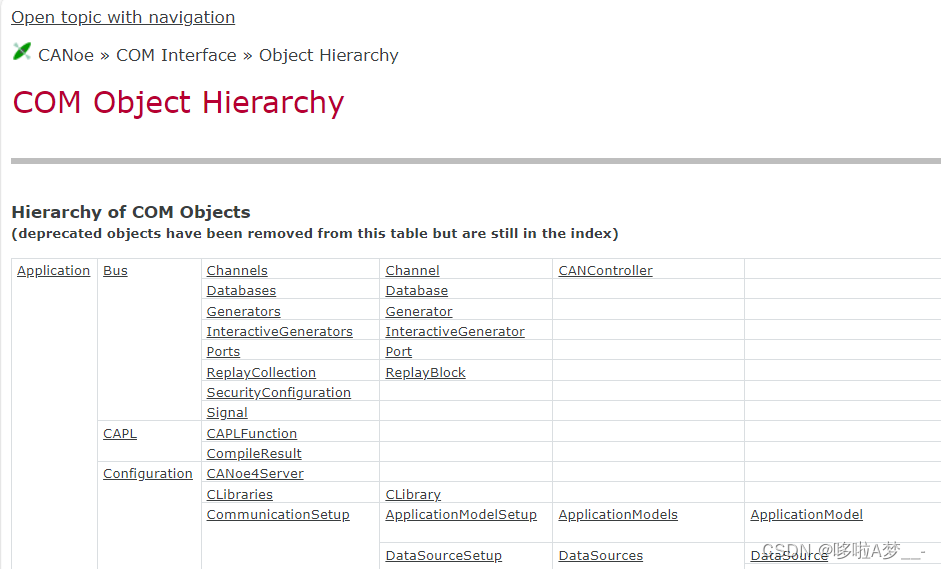Open topic with navigation link
Image resolution: width=941 pixels, height=569 pixels.
(x=123, y=17)
